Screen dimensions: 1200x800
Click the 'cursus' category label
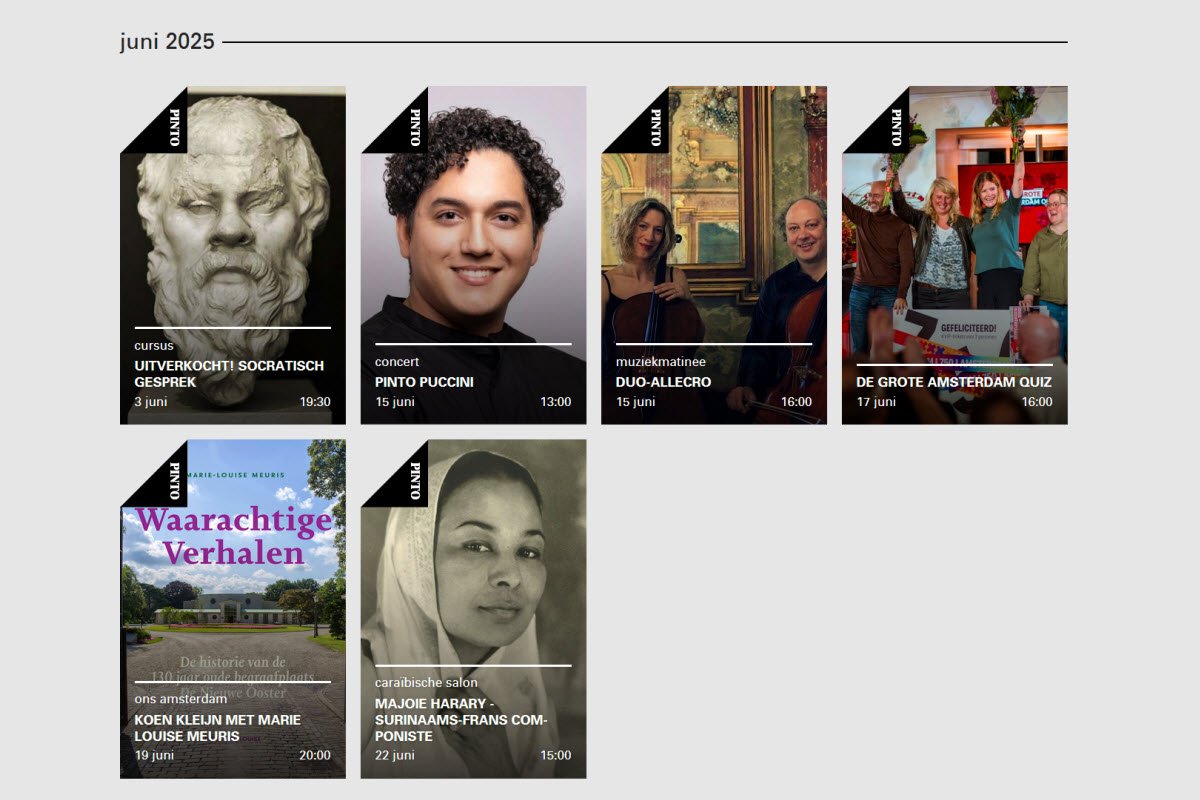[154, 346]
